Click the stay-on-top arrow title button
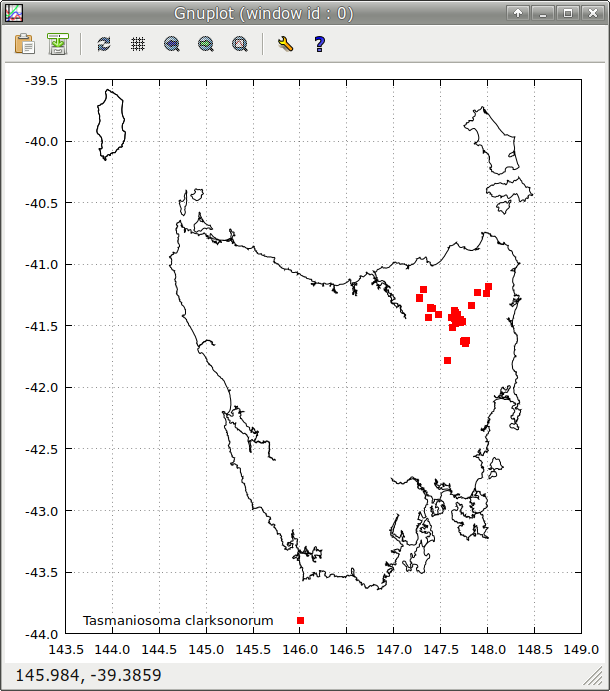Screen dimensions: 610x691 pyautogui.click(x=518, y=13)
